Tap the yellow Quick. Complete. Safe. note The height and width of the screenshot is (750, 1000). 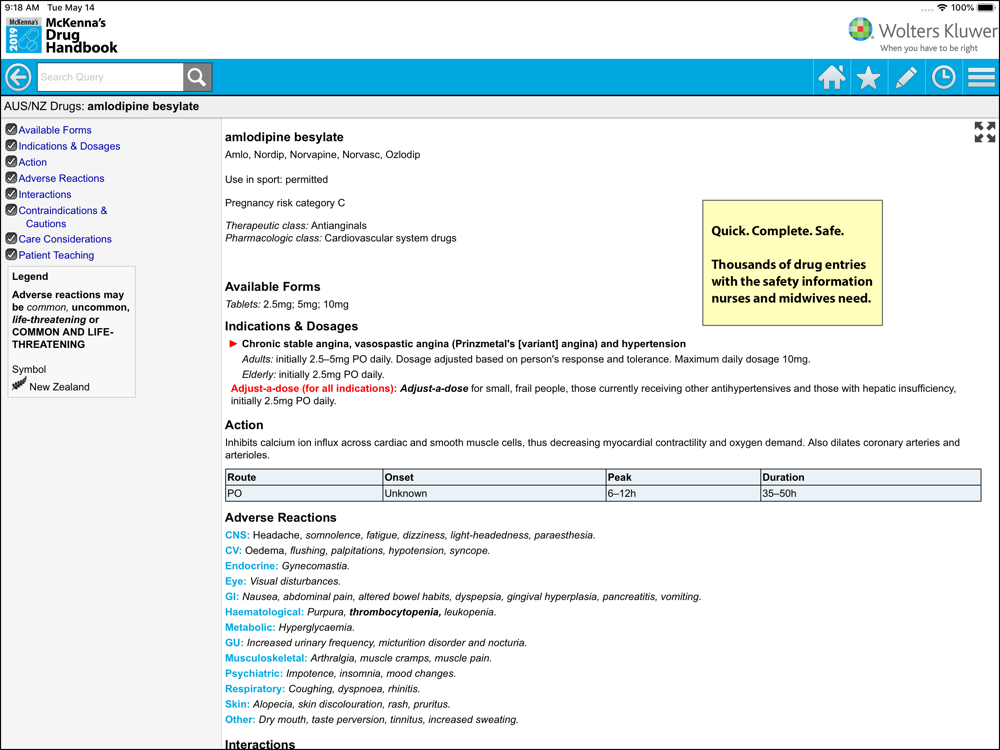tap(792, 263)
